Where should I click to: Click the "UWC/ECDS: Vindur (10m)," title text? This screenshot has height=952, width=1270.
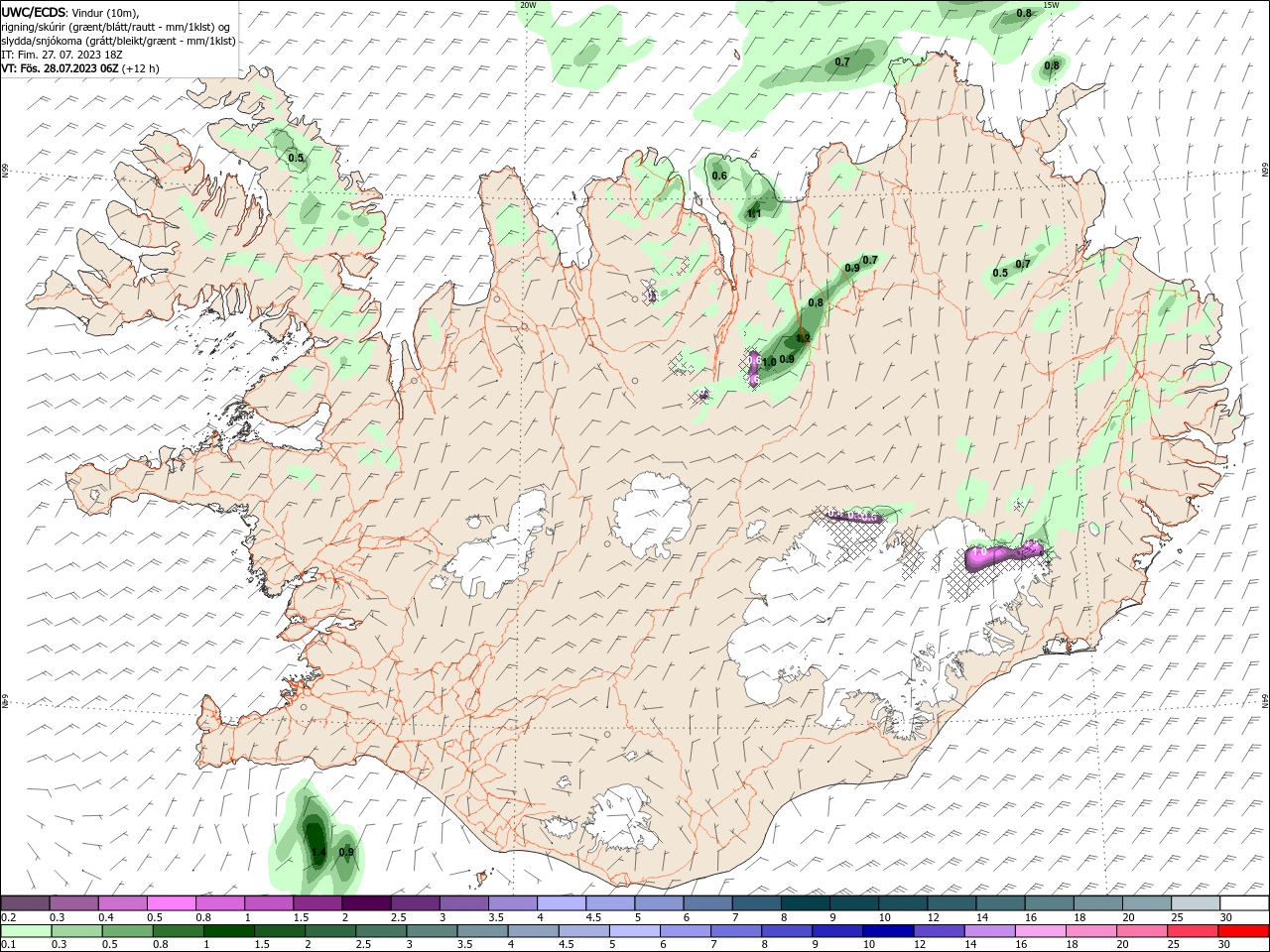tap(70, 12)
